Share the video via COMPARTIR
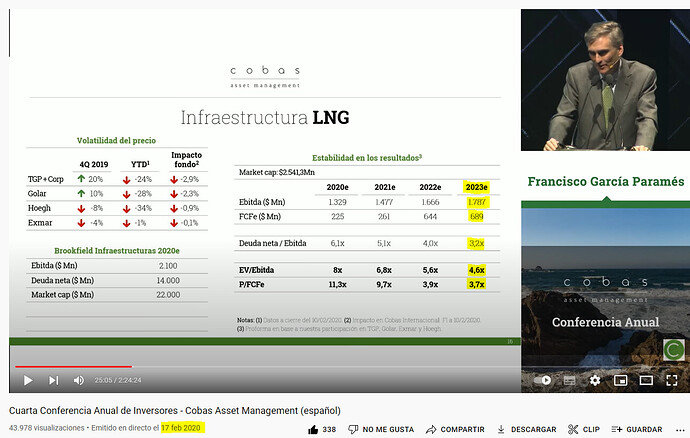This screenshot has height=438, width=690. [455, 430]
